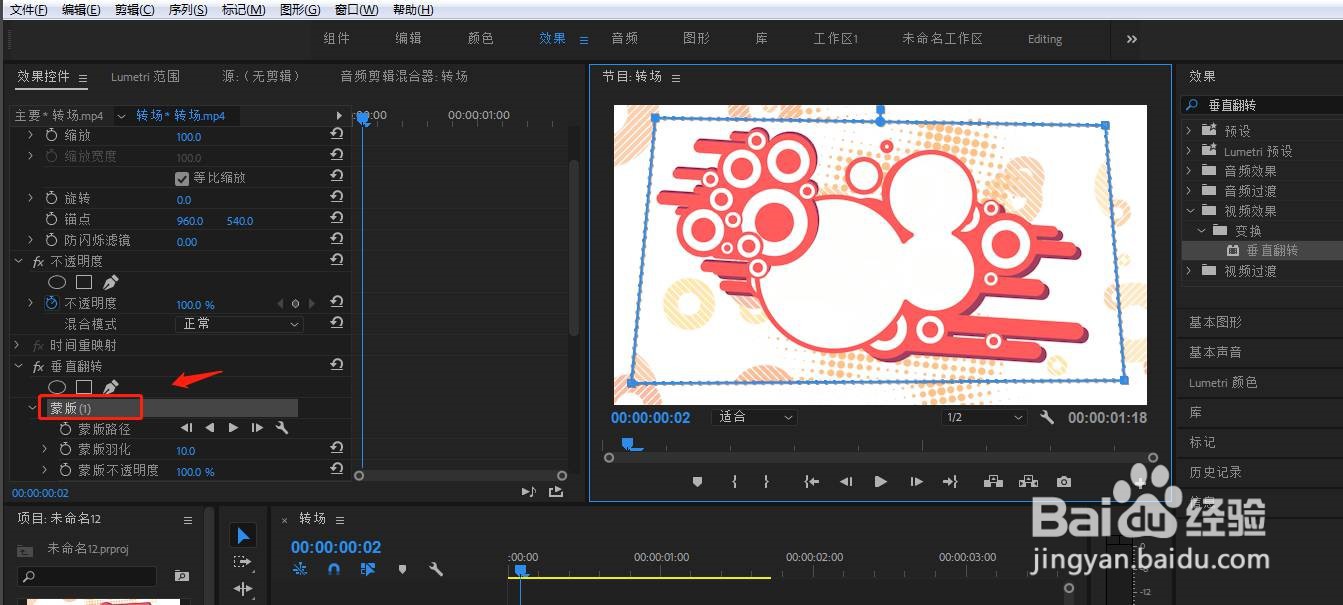
Task: Open 文件(F) menu
Action: point(28,10)
